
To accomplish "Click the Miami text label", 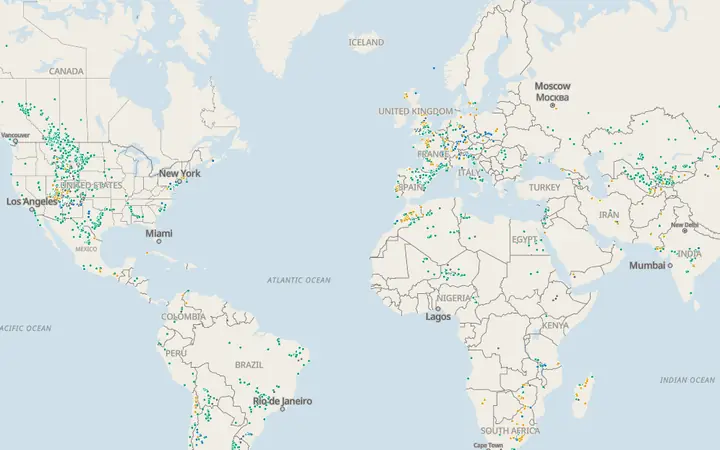I will point(159,233).
